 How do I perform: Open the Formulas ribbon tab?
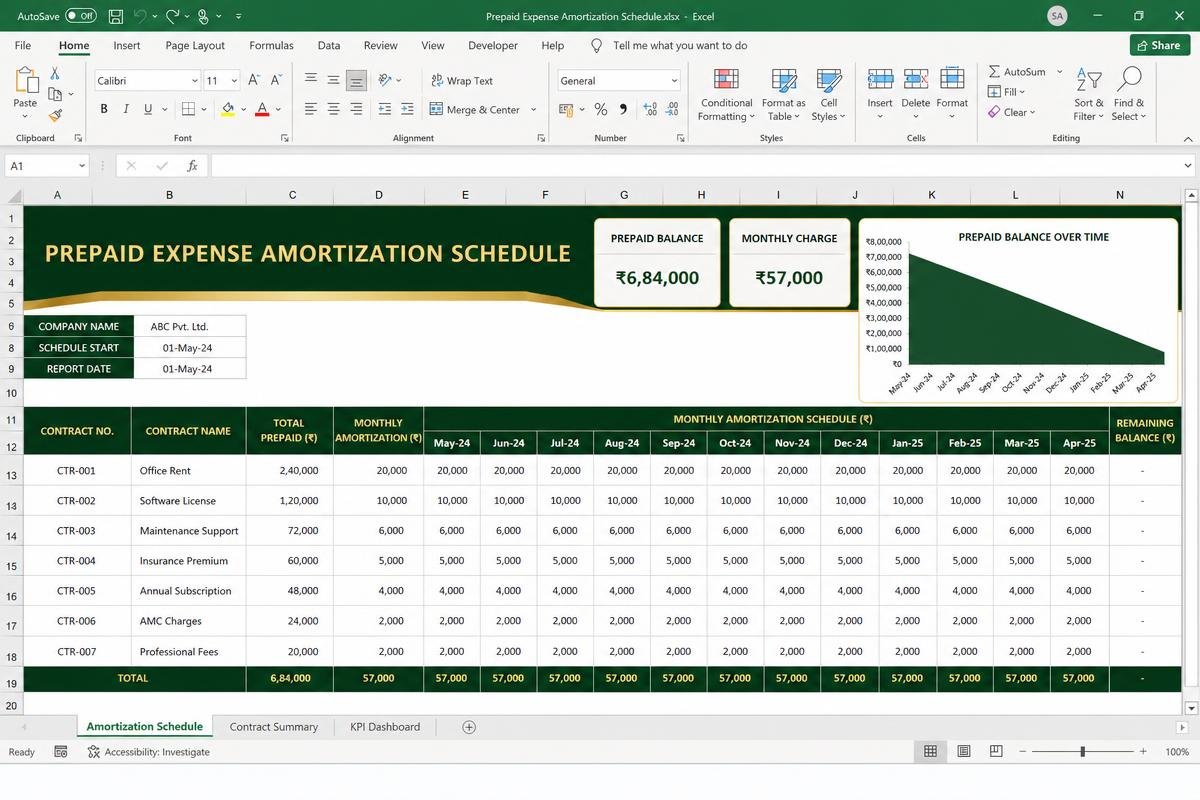click(271, 45)
